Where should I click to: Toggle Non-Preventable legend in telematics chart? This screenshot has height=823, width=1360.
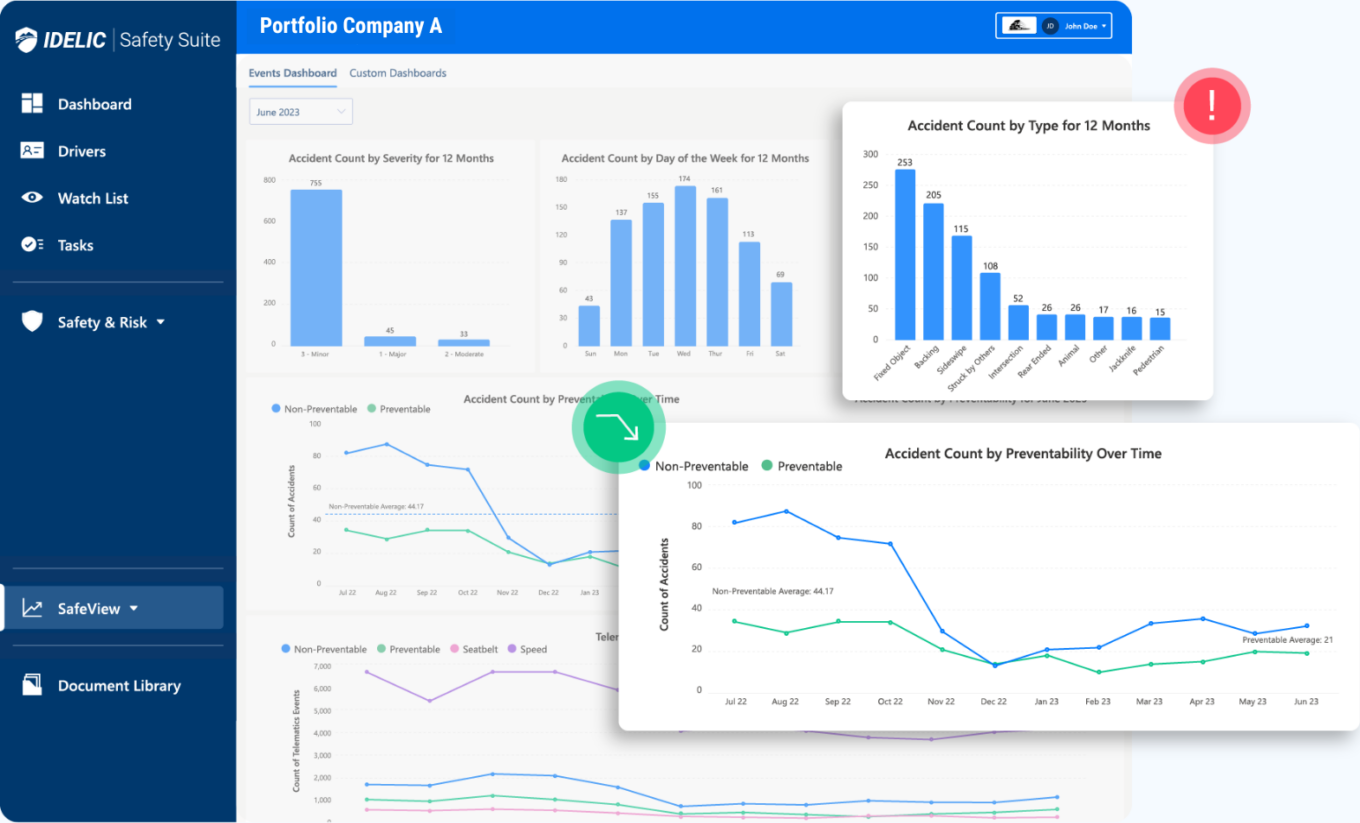[x=325, y=649]
